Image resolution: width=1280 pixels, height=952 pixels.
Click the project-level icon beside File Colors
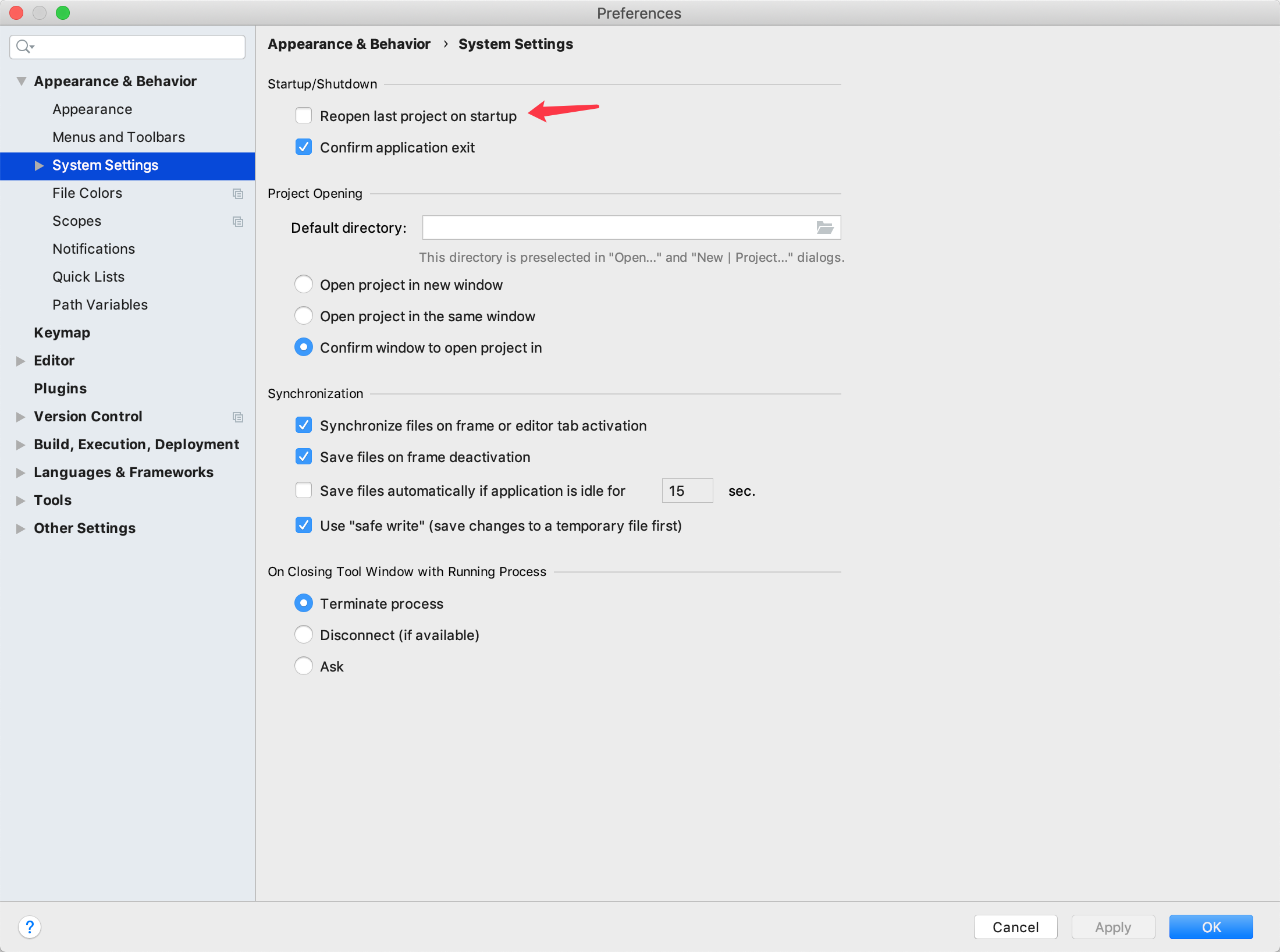coord(238,193)
